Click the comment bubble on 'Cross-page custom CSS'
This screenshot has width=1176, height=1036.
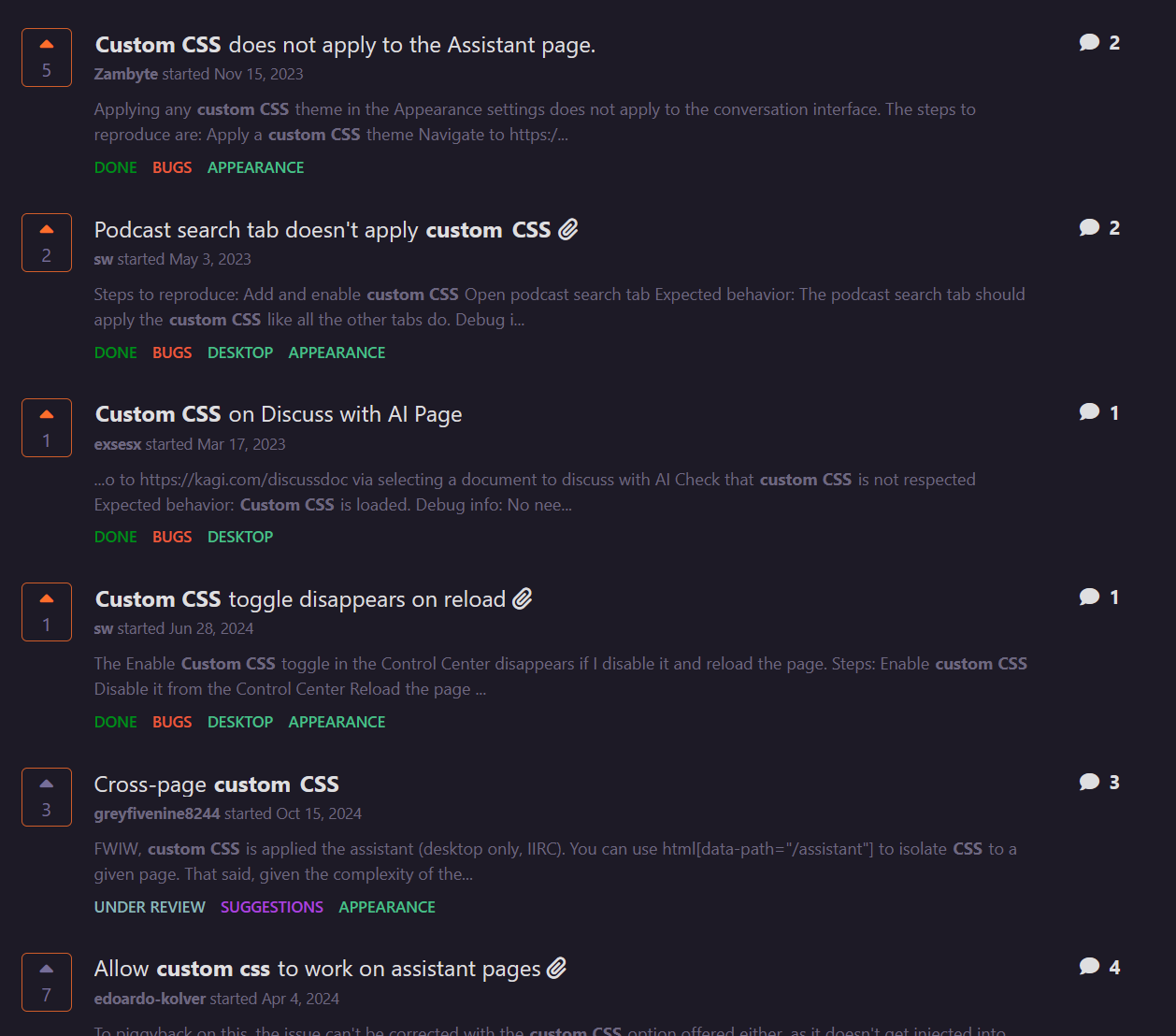1089,783
